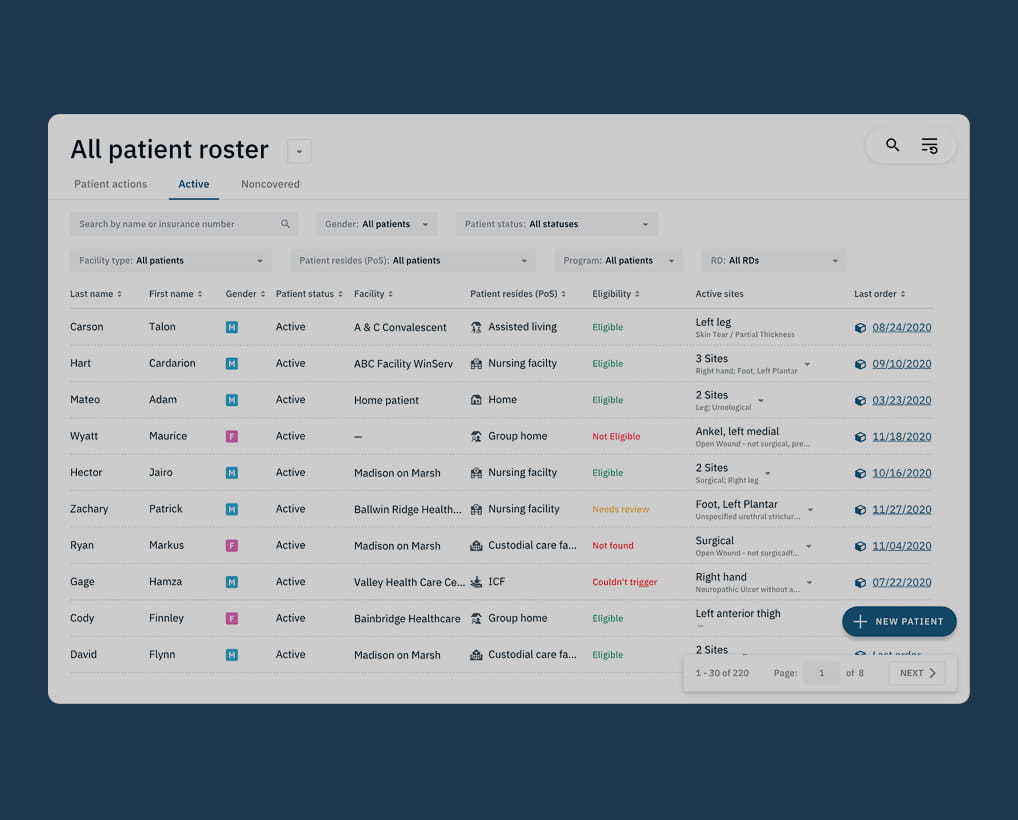
Task: Click last name David in roster
Action: click(83, 654)
